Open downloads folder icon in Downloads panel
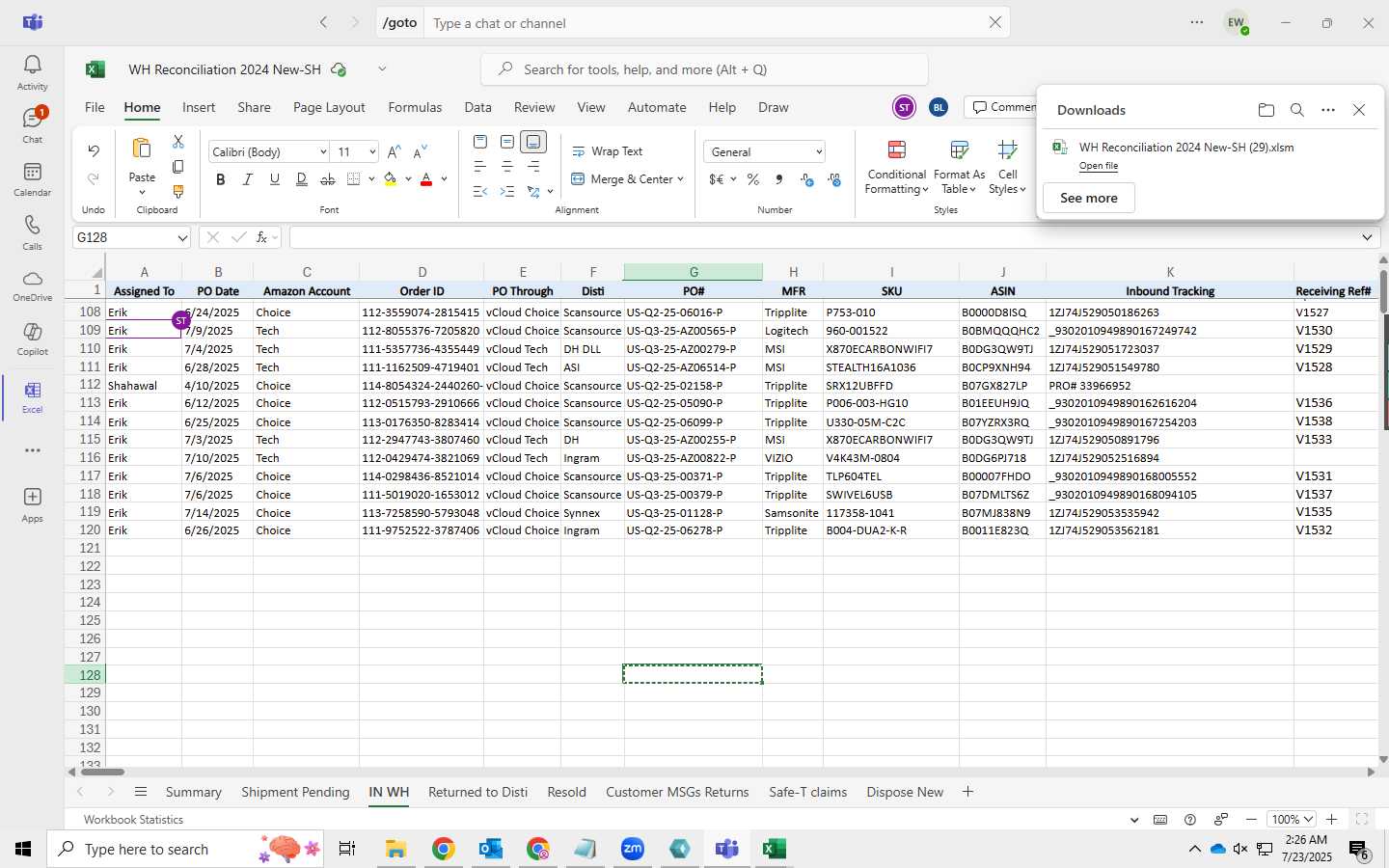 click(x=1266, y=110)
